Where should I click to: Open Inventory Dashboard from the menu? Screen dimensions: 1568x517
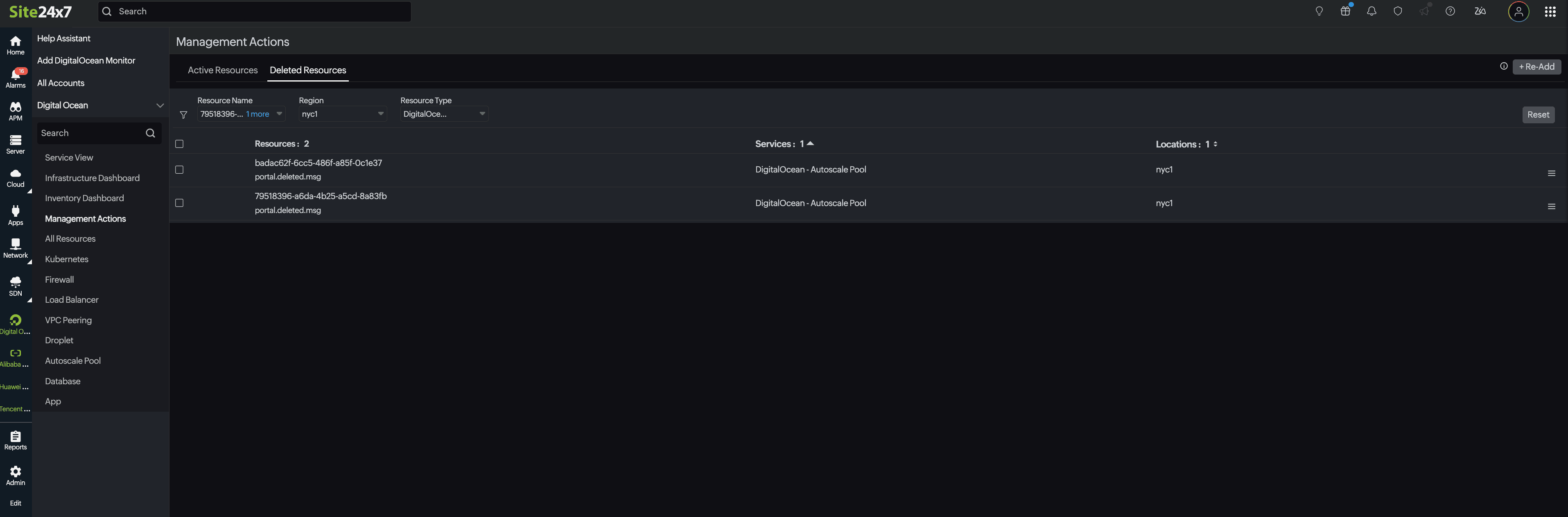[x=84, y=198]
